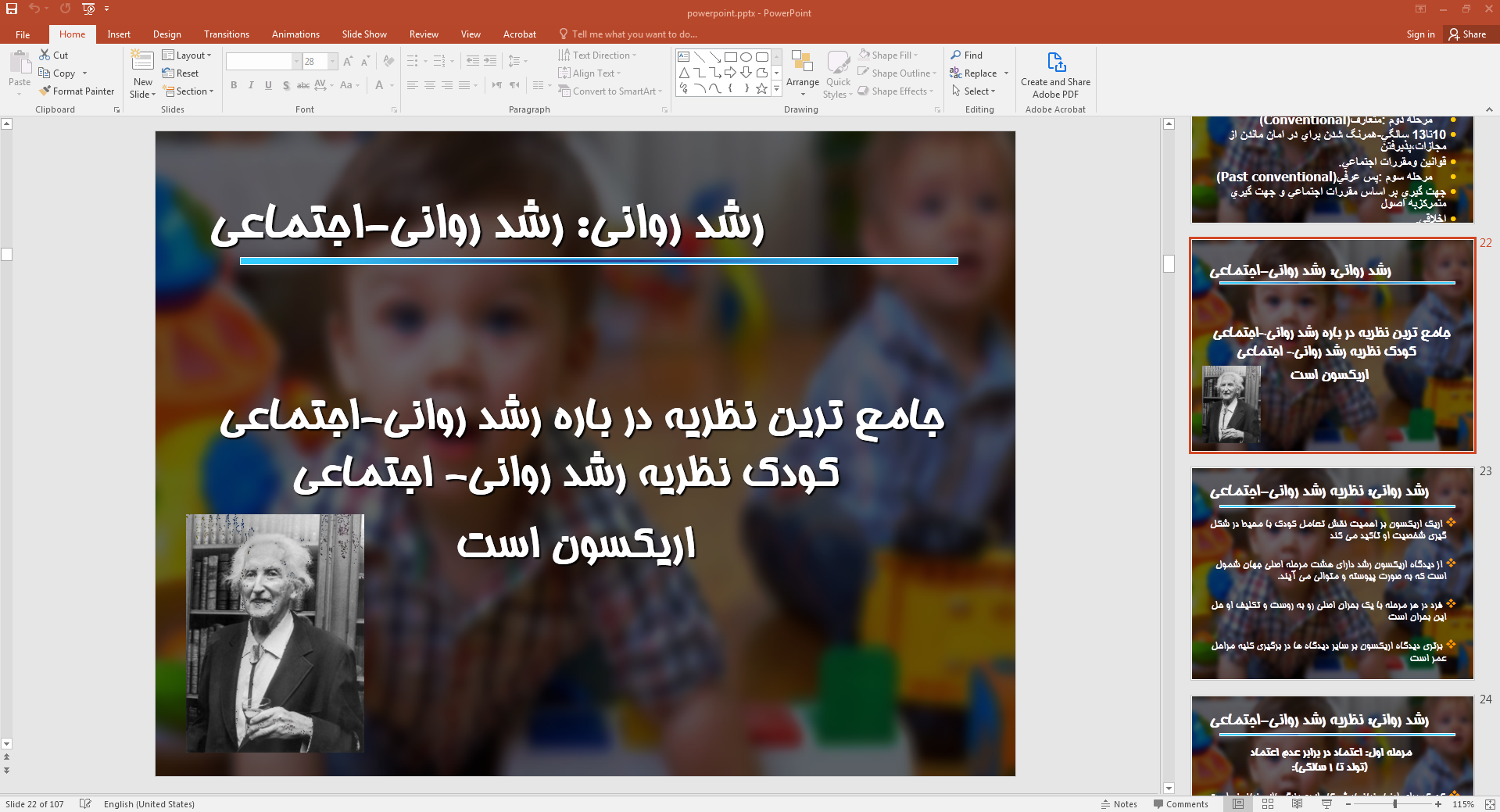Open the Shape Outline dropdown
Screen dimensions: 1500x812
897,73
